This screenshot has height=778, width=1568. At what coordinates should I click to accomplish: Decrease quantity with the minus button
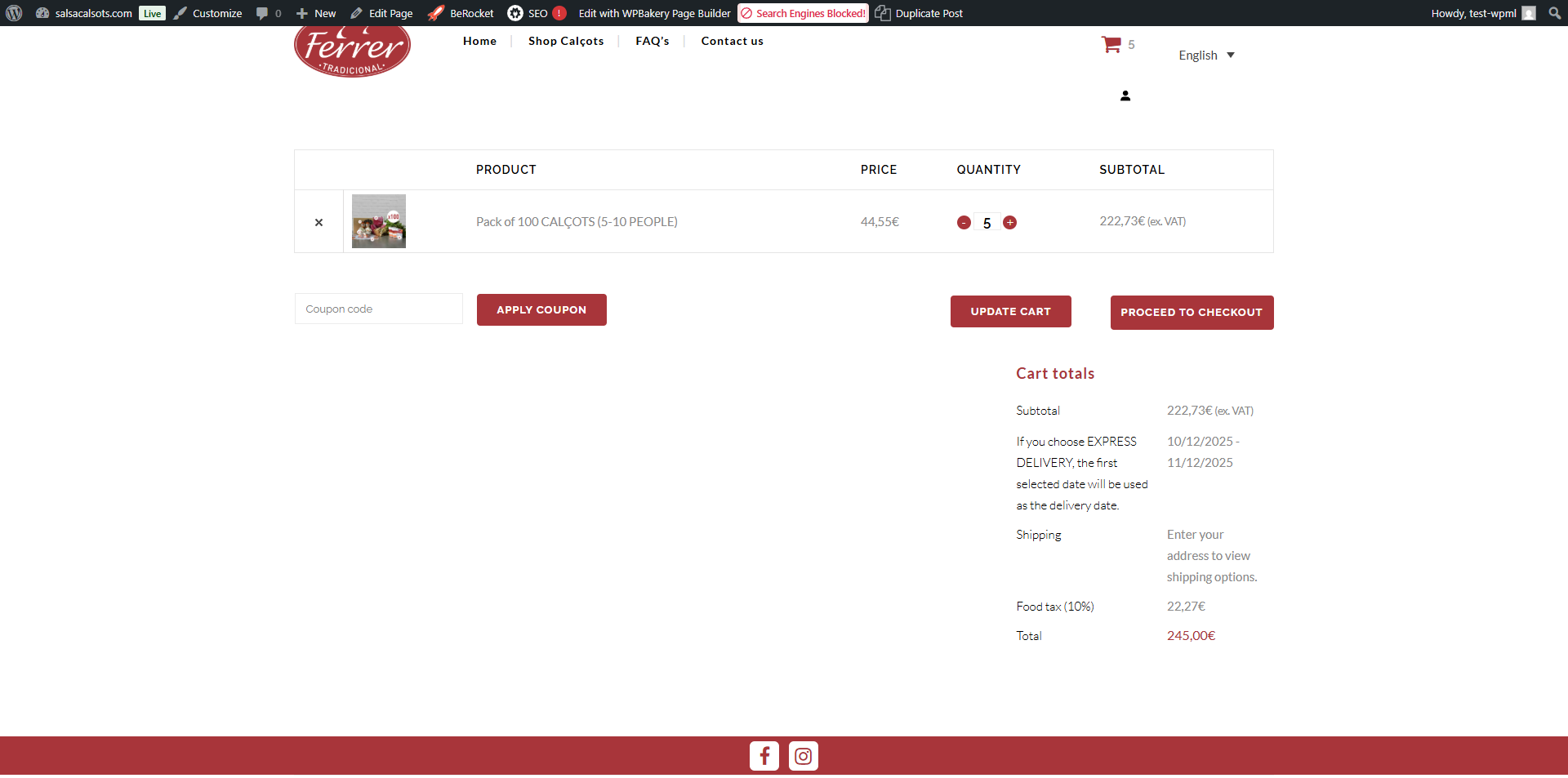coord(964,223)
